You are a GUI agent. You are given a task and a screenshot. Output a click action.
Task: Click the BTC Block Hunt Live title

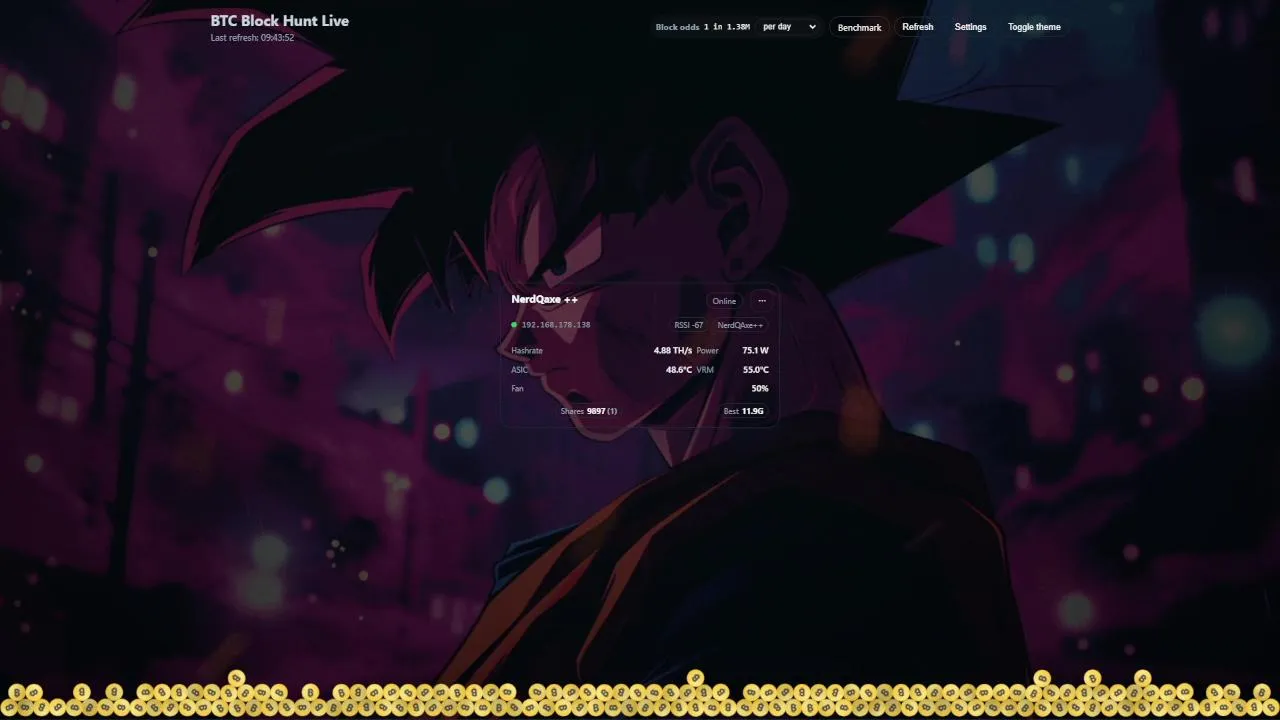click(x=280, y=20)
